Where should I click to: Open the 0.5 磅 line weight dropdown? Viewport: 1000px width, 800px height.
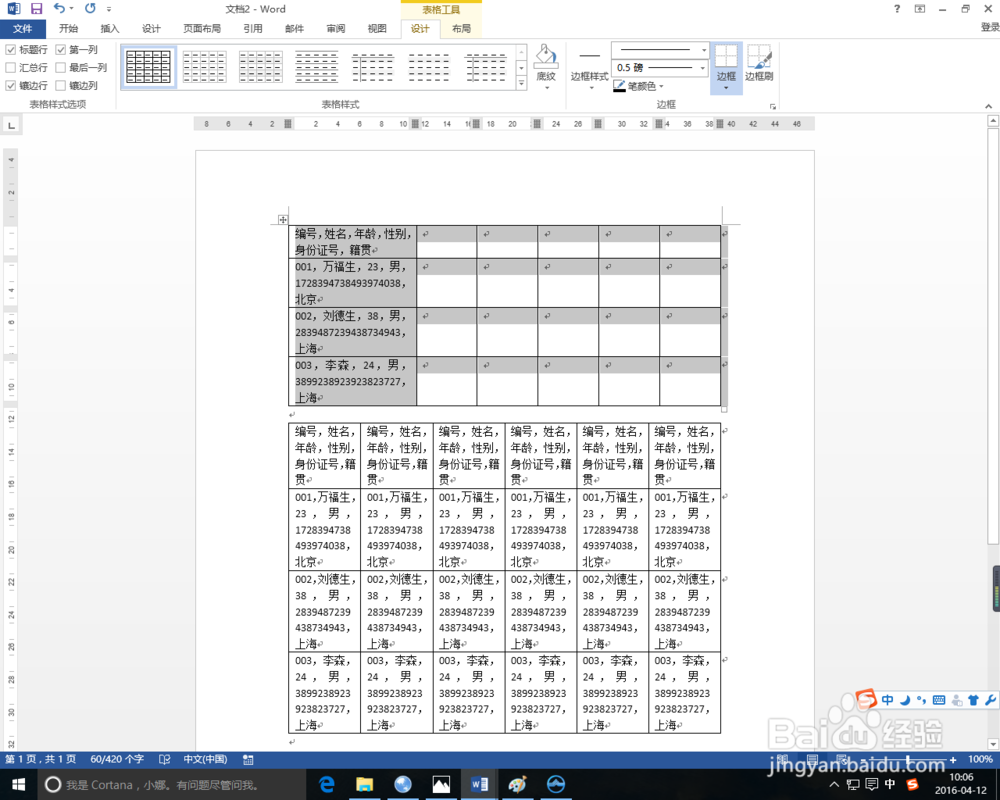[703, 68]
